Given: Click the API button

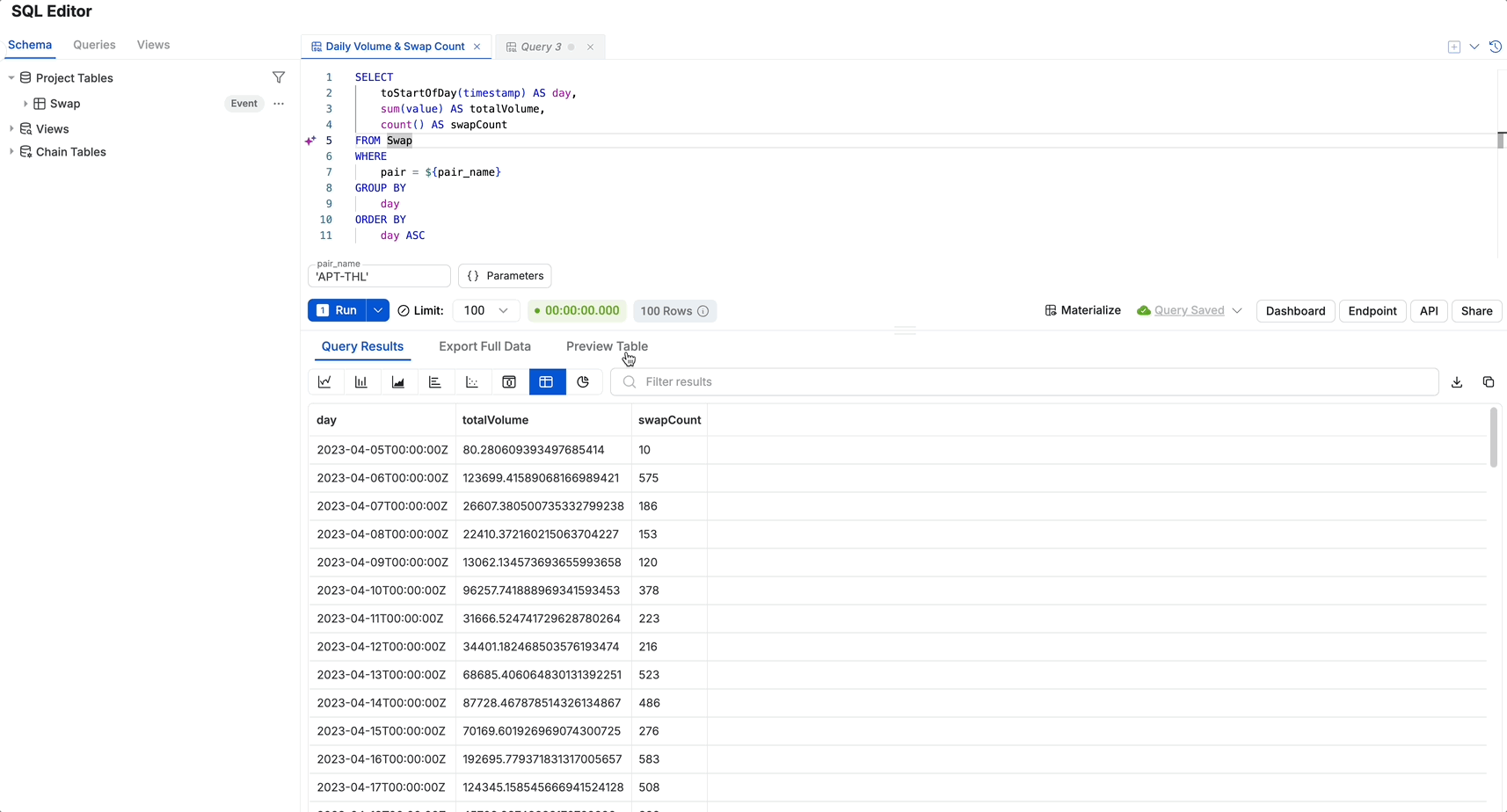Looking at the screenshot, I should (1429, 311).
